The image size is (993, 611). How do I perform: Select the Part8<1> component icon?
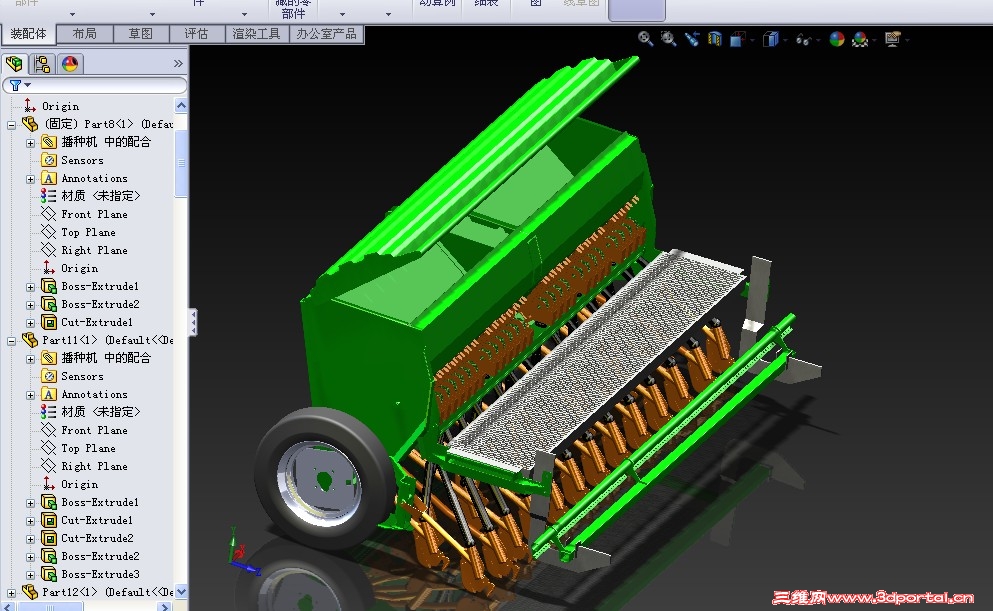(30, 124)
